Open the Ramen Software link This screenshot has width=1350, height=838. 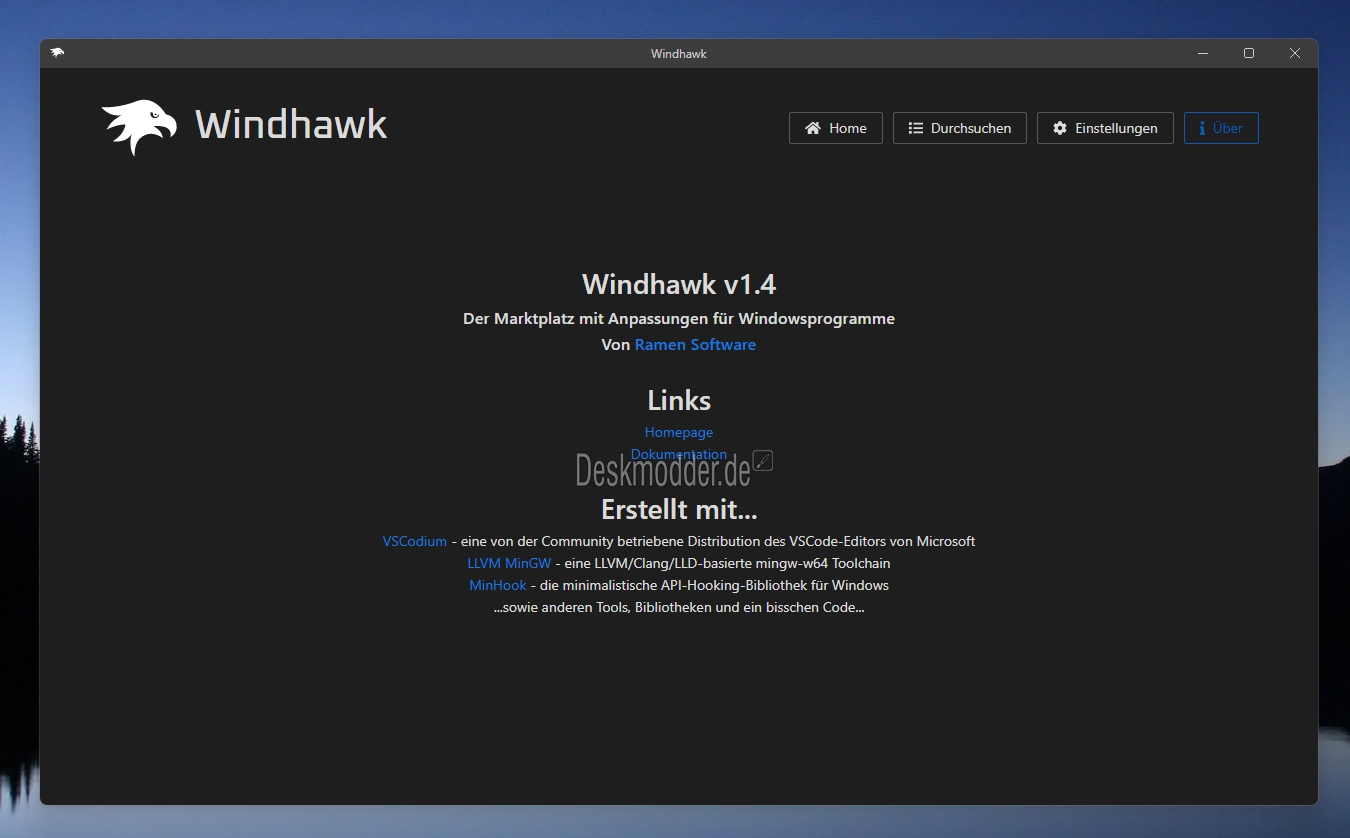point(695,344)
